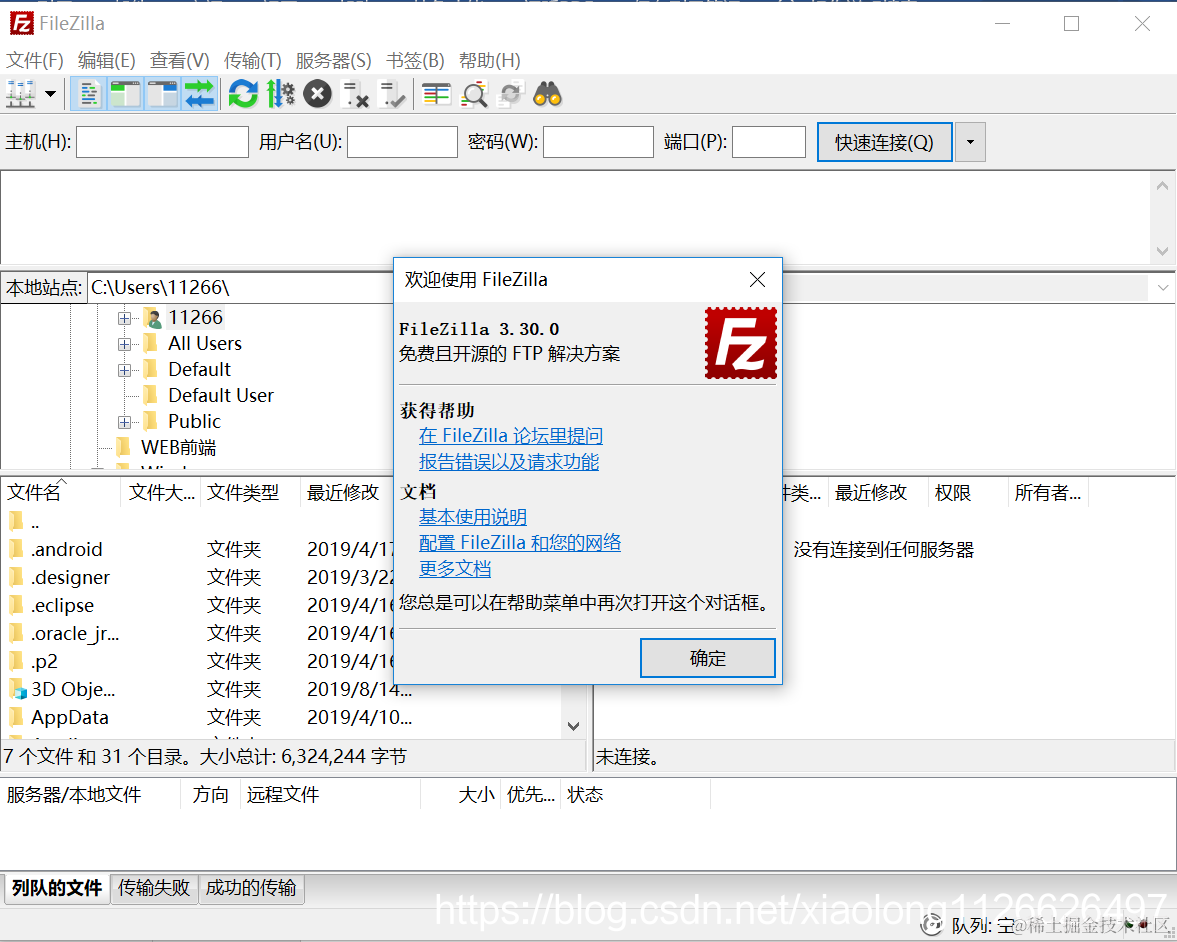This screenshot has height=942, width=1177.
Task: Open Site Manager dropdown arrow
Action: 50,95
